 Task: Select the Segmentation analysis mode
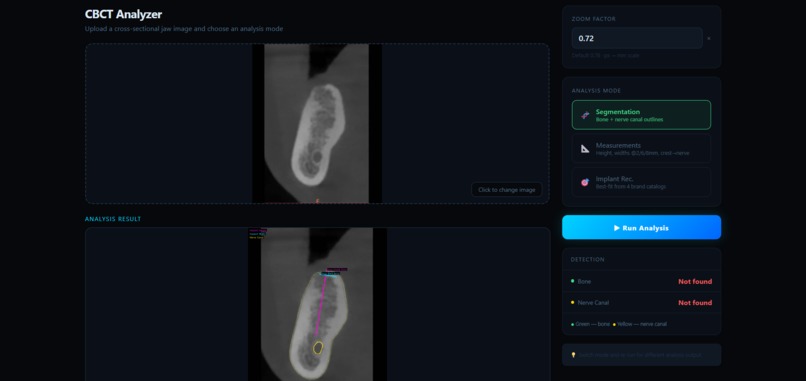(642, 115)
